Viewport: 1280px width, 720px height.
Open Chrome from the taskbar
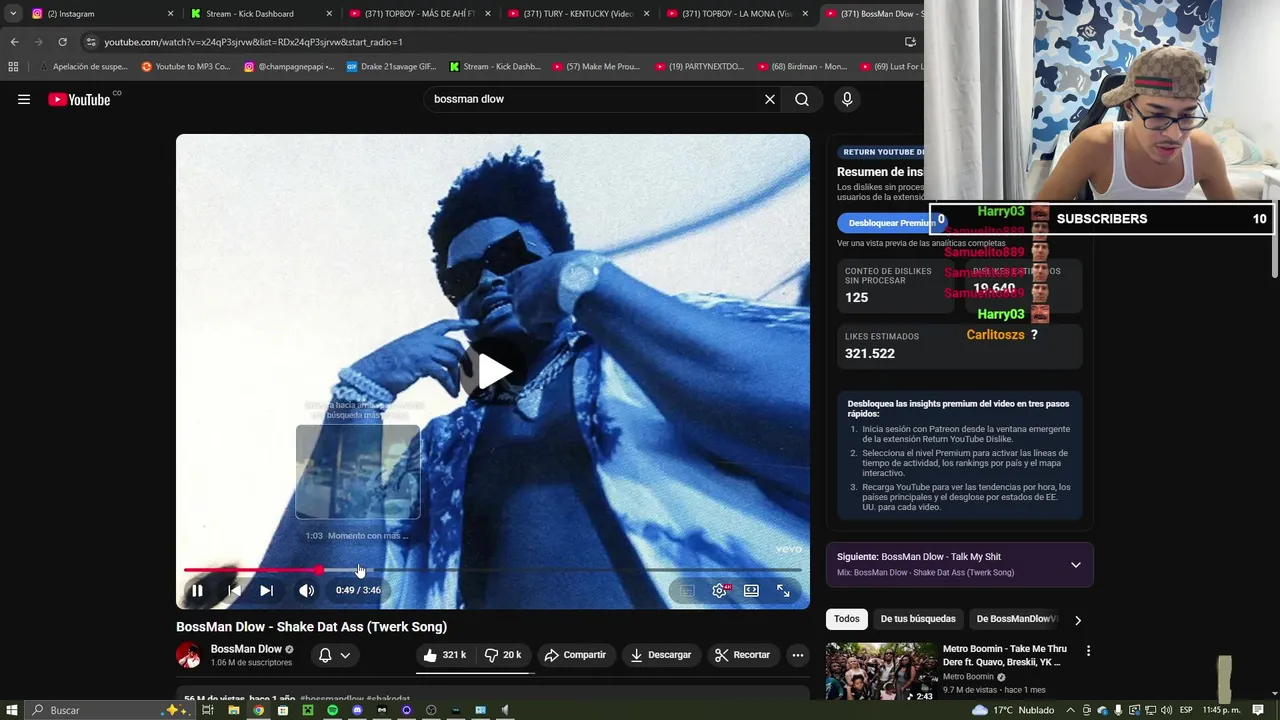click(258, 710)
